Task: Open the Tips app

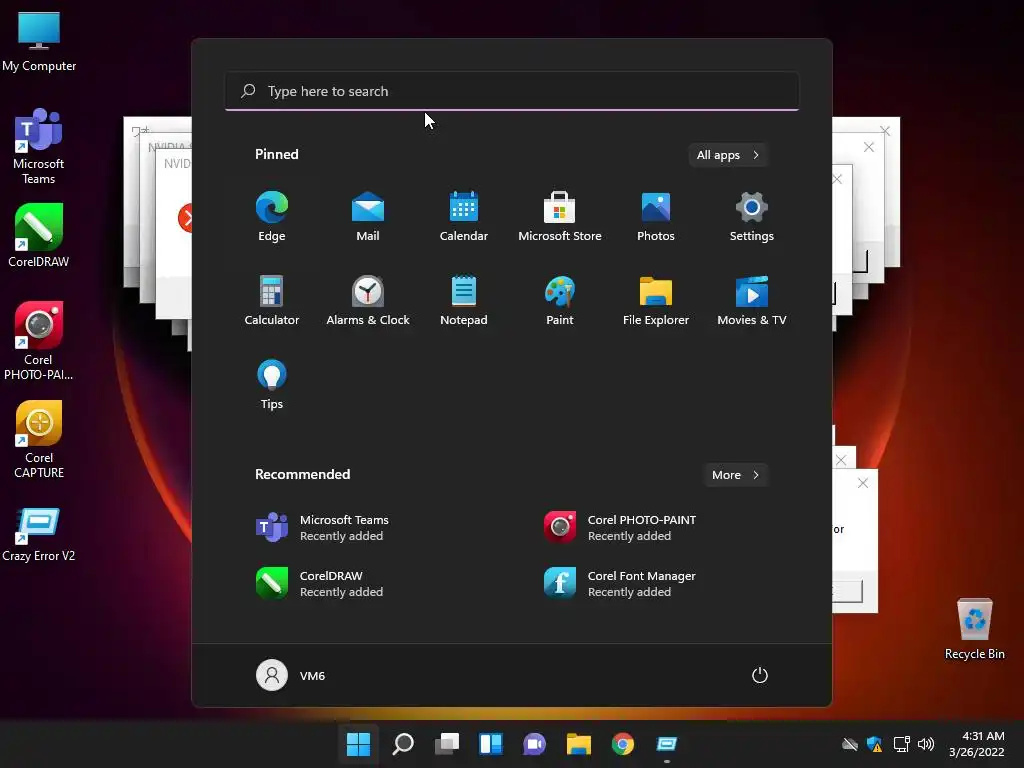Action: pos(272,385)
